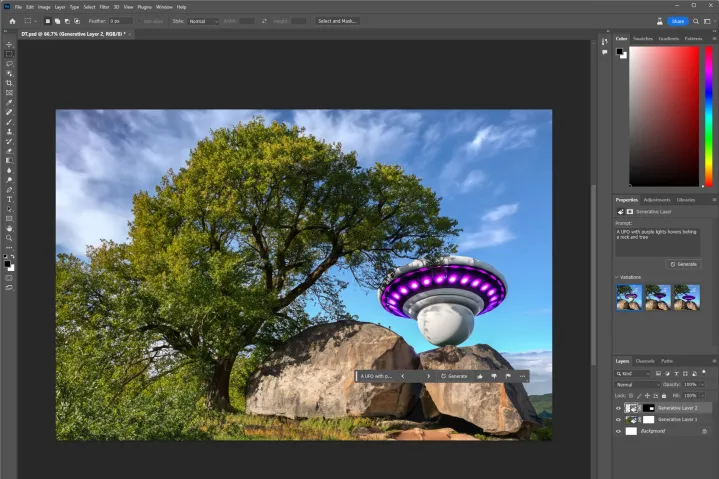
Task: Collapse the Variations section
Action: [x=617, y=277]
